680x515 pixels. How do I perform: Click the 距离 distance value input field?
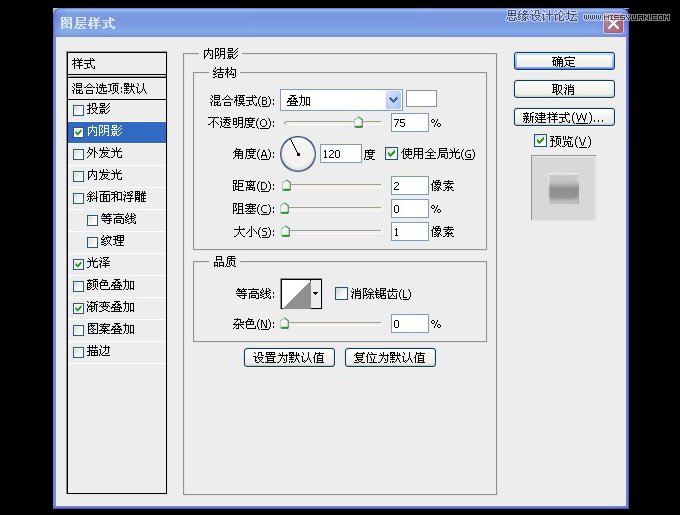pyautogui.click(x=409, y=186)
